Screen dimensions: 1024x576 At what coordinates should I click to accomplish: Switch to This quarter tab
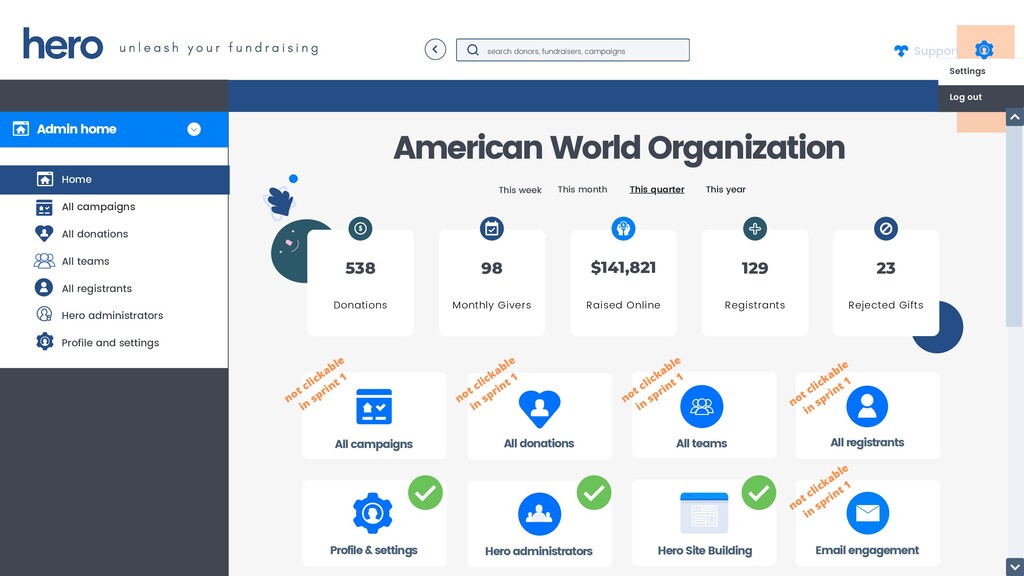(657, 189)
